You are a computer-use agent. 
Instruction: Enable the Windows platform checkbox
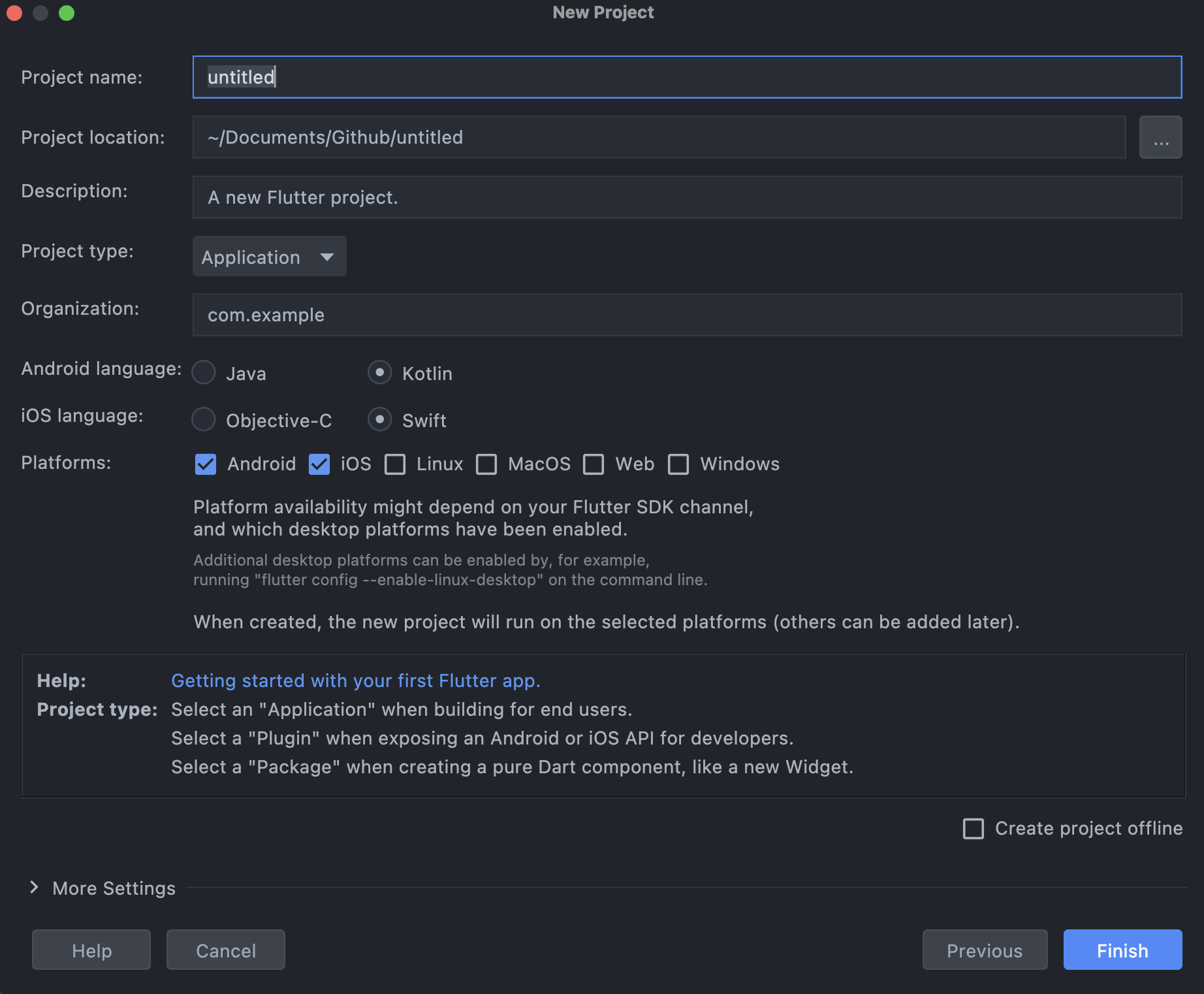(678, 464)
